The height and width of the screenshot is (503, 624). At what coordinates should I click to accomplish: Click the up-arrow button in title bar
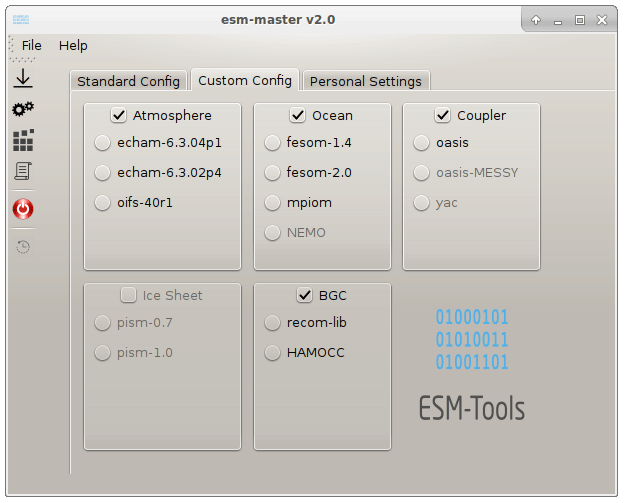point(536,20)
